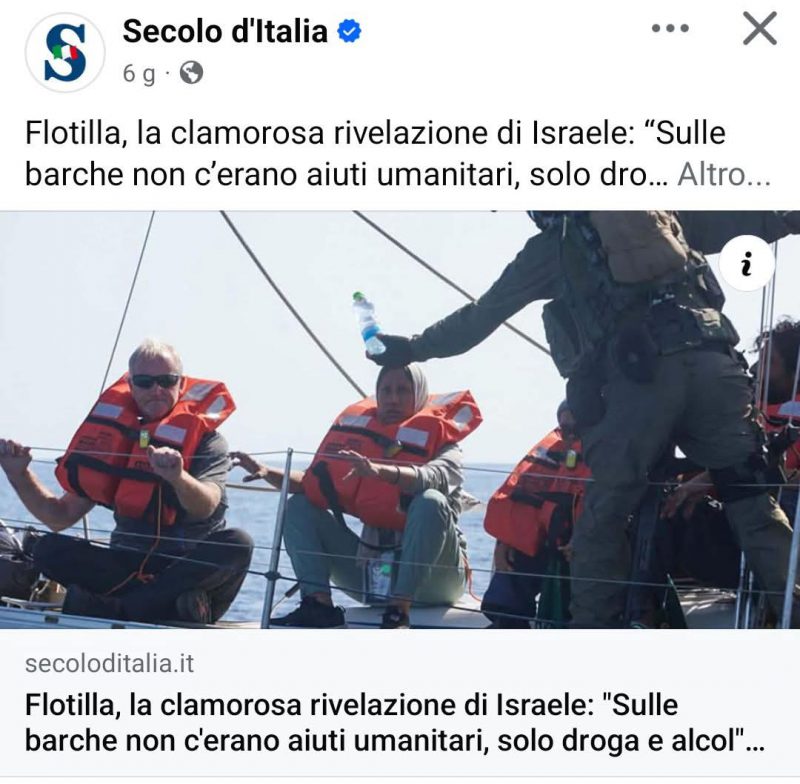The width and height of the screenshot is (800, 784).
Task: Open the Secolo d'Italia profile avatar
Action: (65, 53)
